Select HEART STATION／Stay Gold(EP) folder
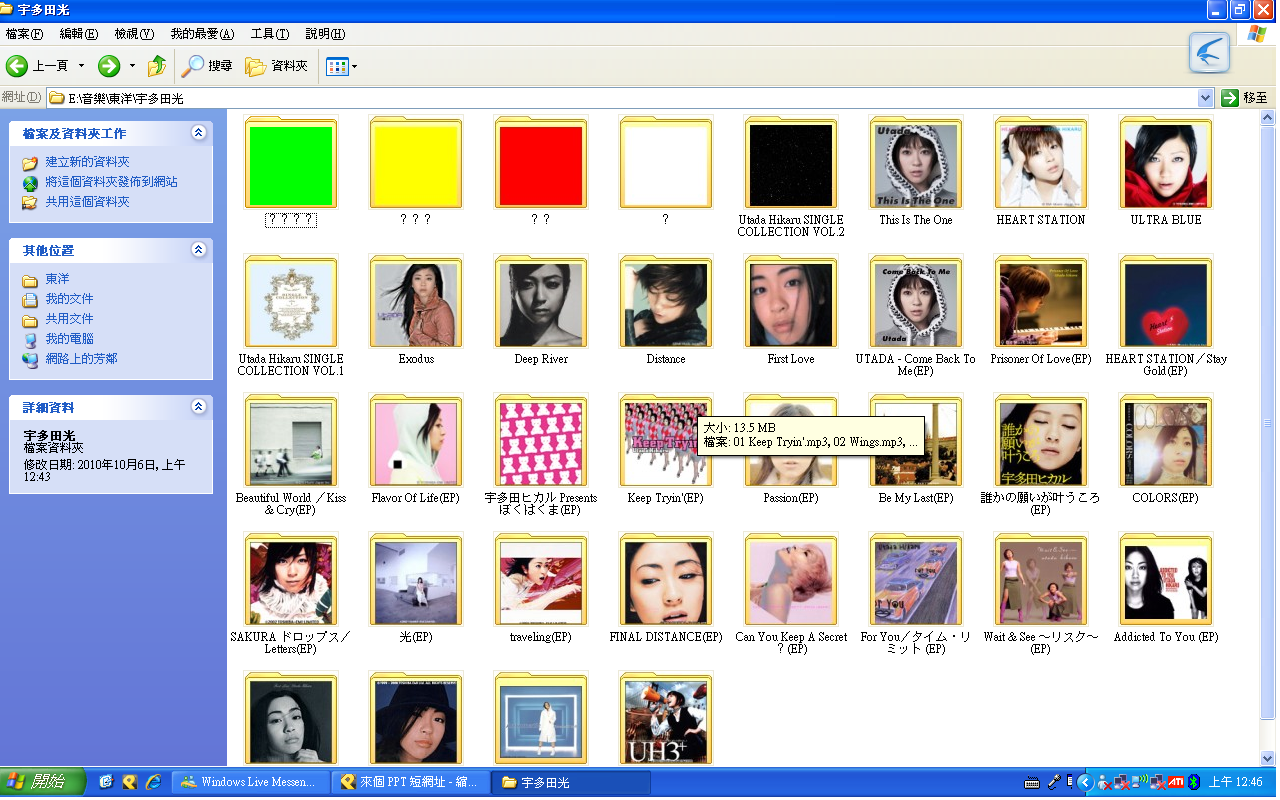This screenshot has width=1280, height=800. click(1166, 304)
